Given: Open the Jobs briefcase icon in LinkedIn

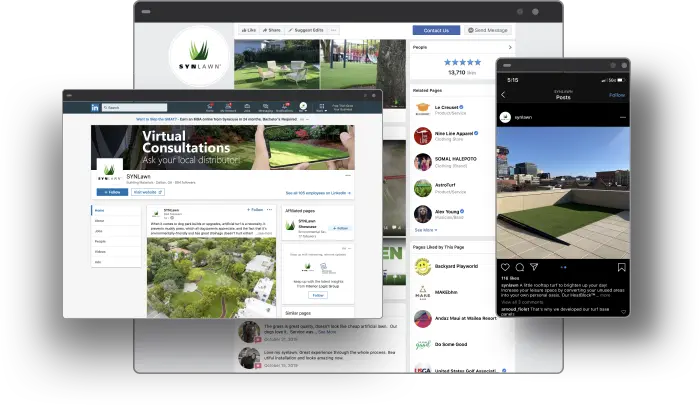Looking at the screenshot, I should click(x=247, y=107).
